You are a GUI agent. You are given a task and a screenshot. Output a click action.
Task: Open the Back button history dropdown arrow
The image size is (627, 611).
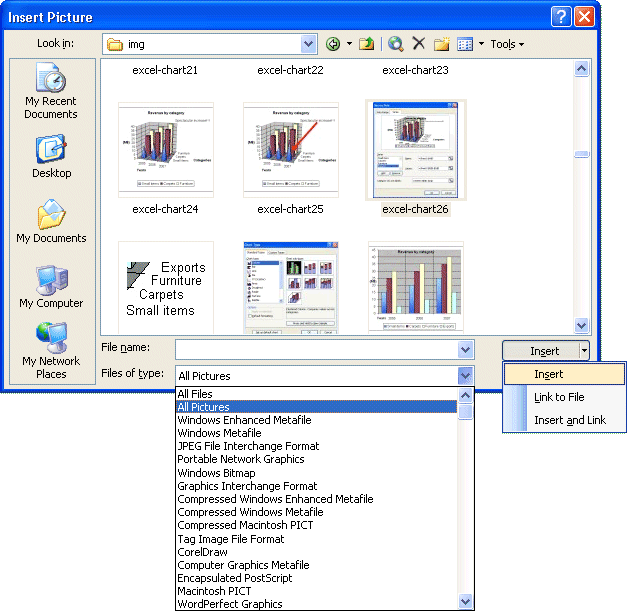pos(349,44)
